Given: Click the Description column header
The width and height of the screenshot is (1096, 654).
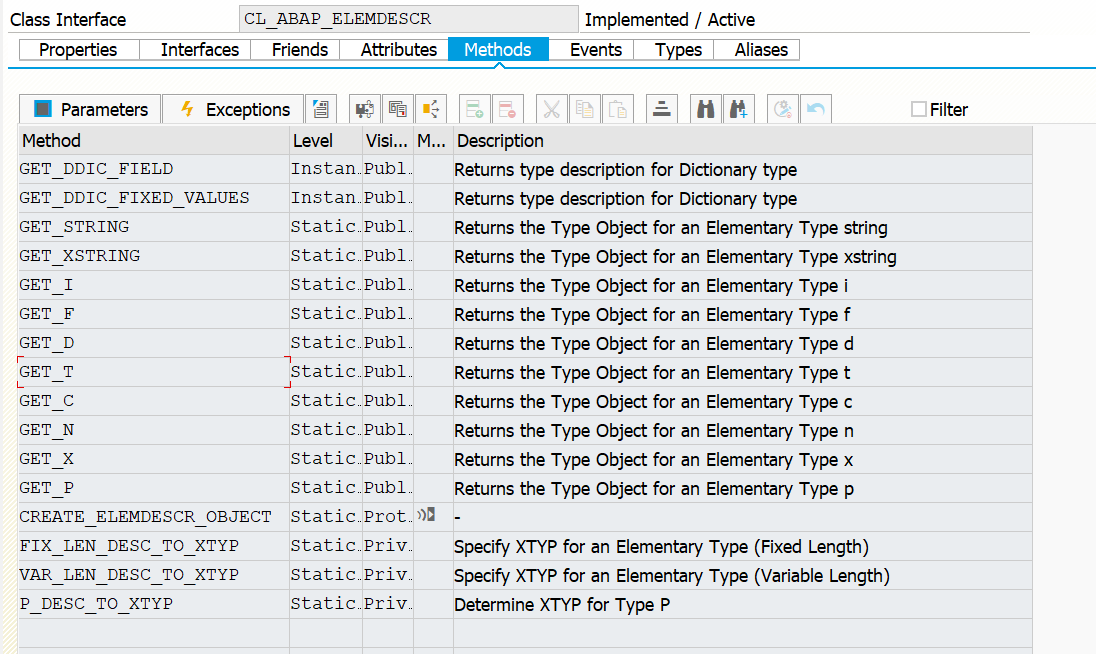Looking at the screenshot, I should (x=742, y=140).
